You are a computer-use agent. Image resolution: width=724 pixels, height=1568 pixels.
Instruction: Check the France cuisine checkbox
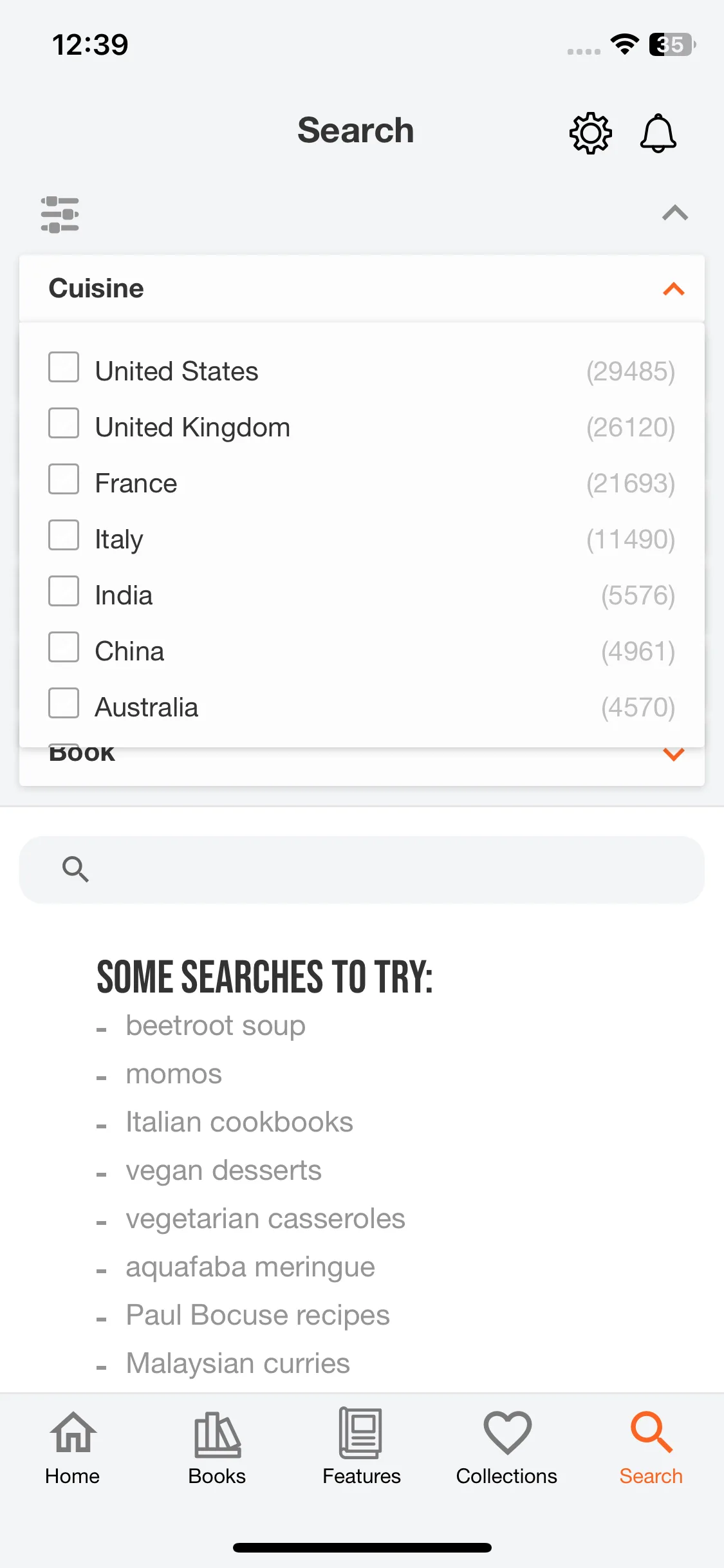click(x=64, y=479)
